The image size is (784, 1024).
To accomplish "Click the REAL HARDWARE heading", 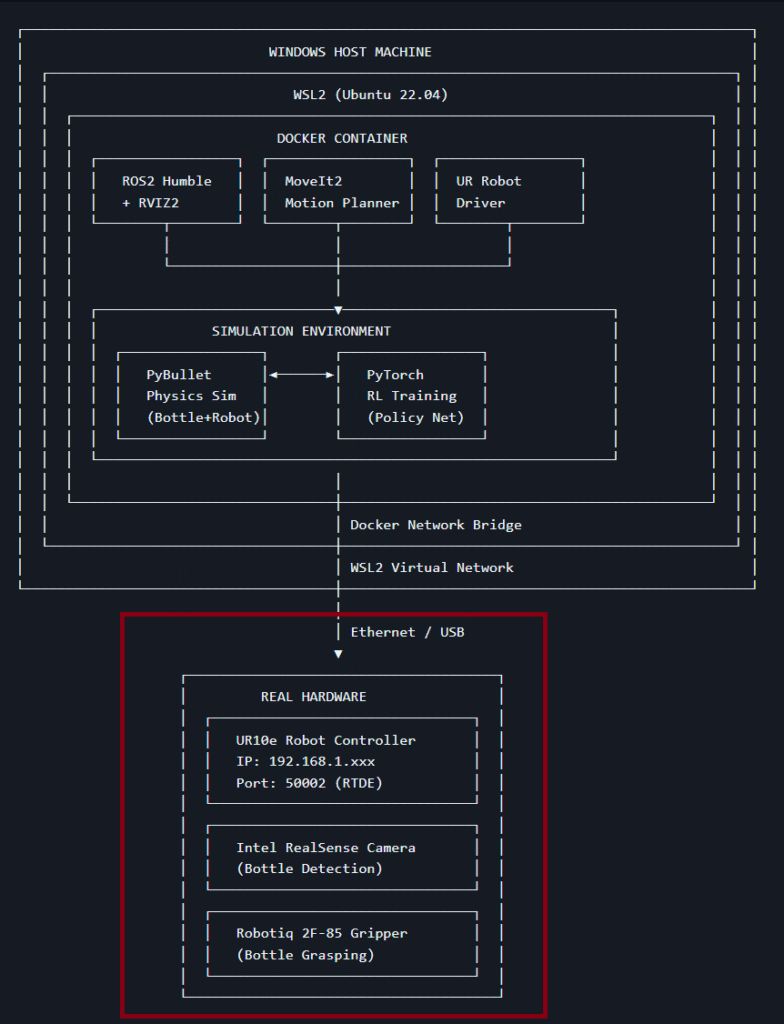I will [313, 697].
